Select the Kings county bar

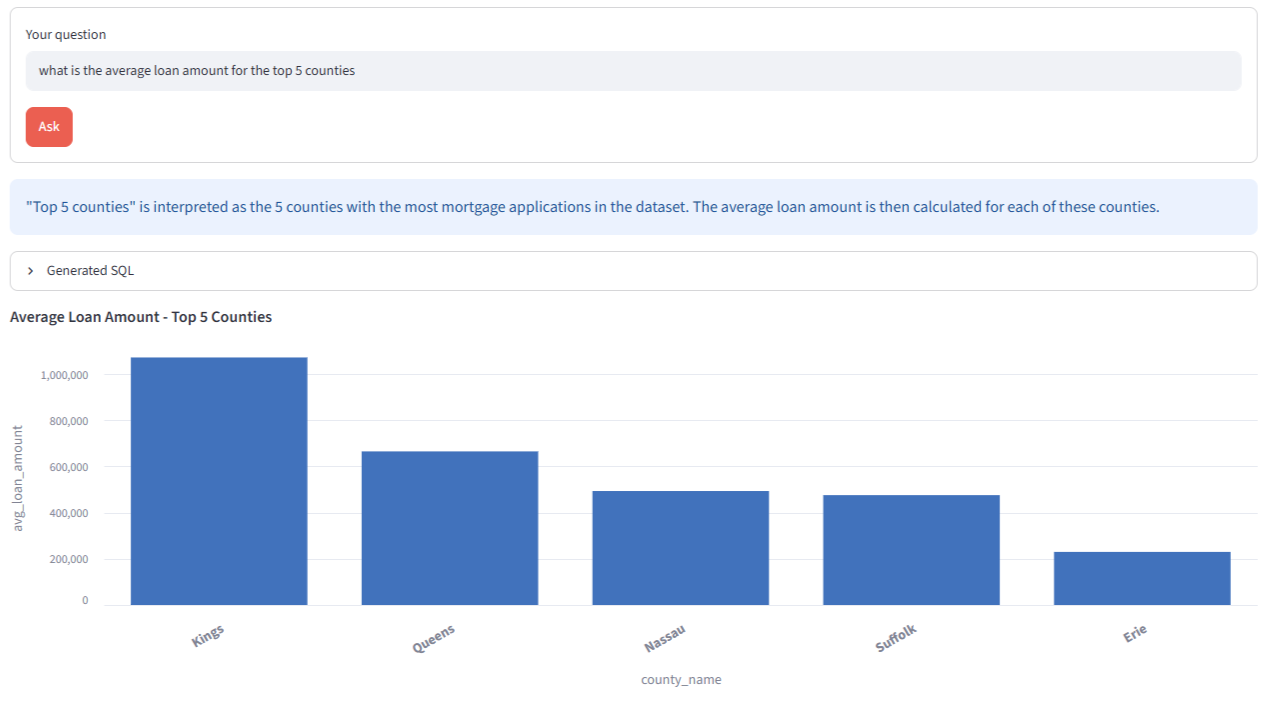(x=219, y=481)
